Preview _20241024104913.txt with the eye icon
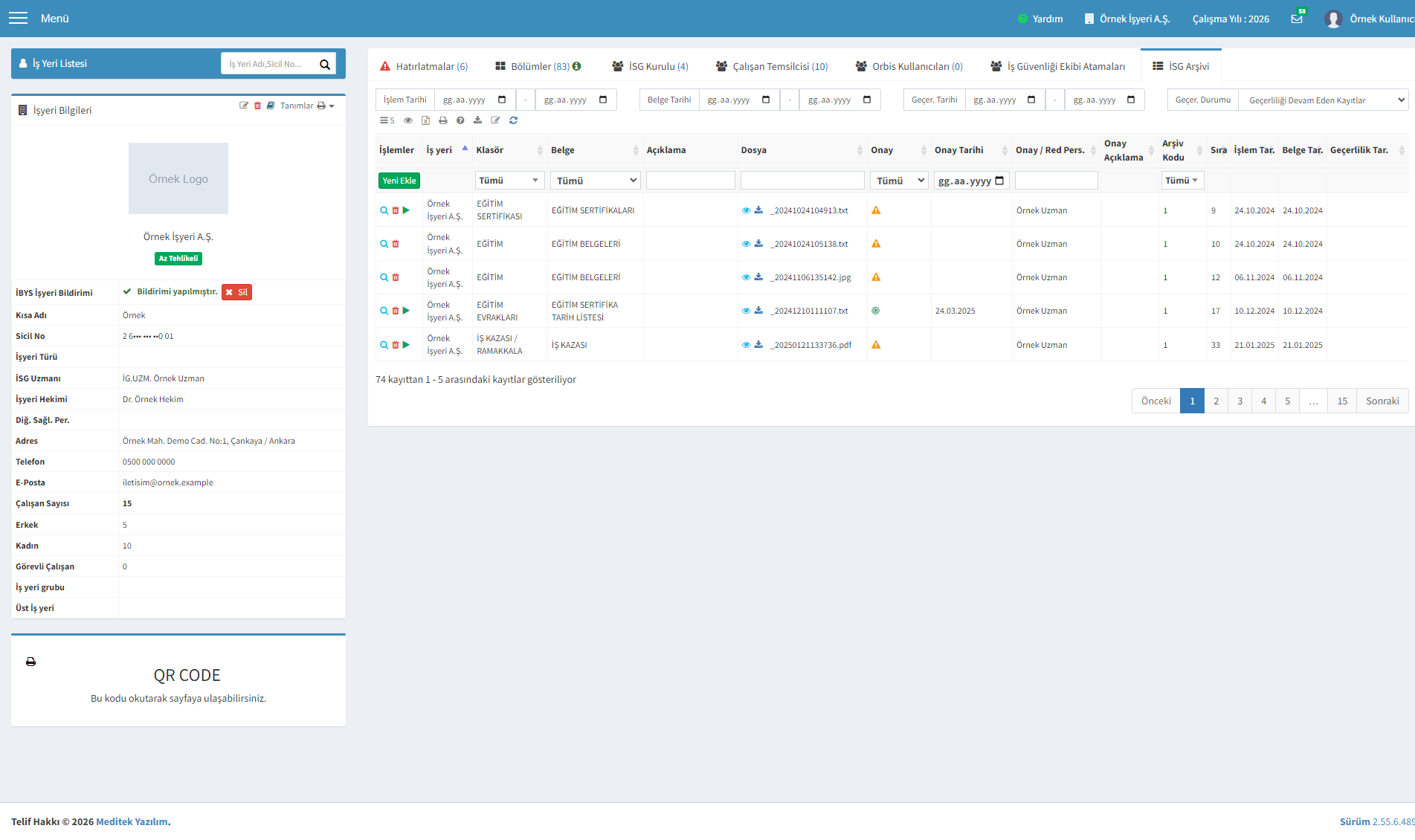Viewport: 1415px width, 840px height. tap(746, 210)
